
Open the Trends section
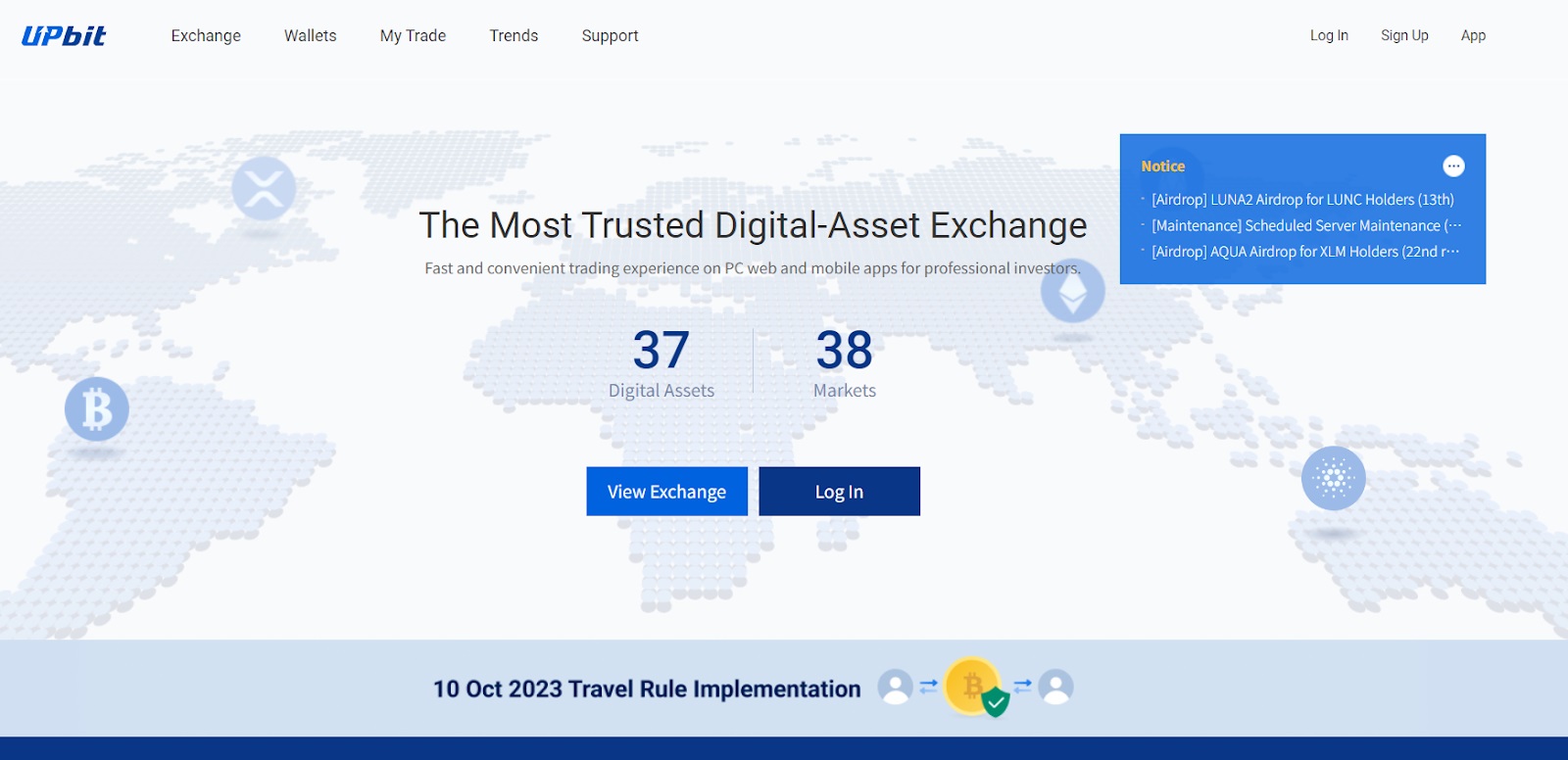pos(514,36)
